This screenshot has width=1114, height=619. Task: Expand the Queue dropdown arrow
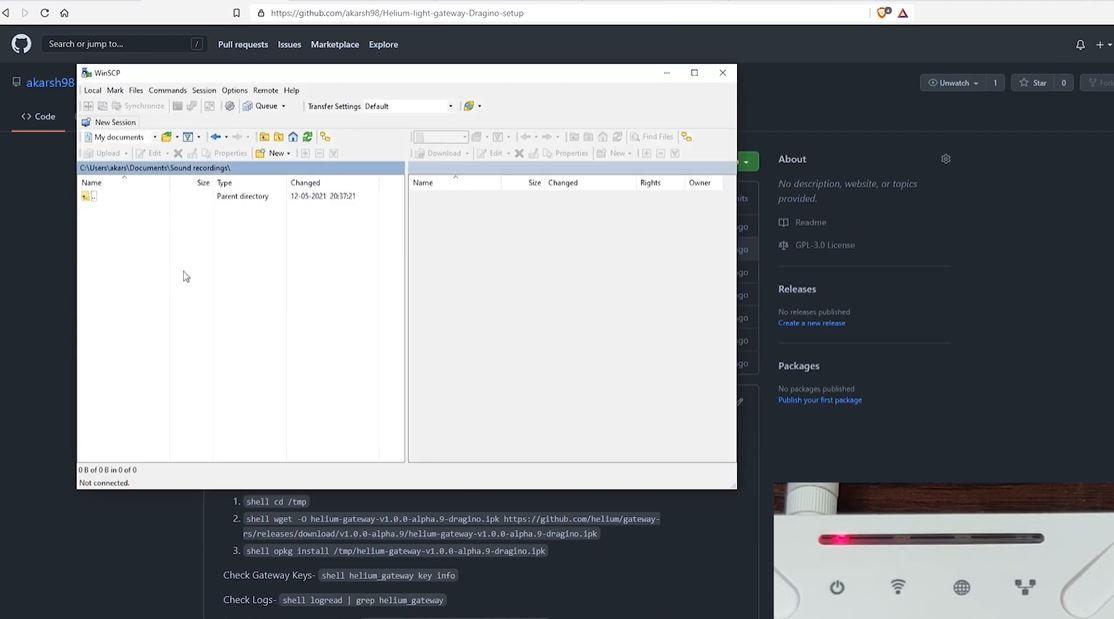[x=283, y=106]
